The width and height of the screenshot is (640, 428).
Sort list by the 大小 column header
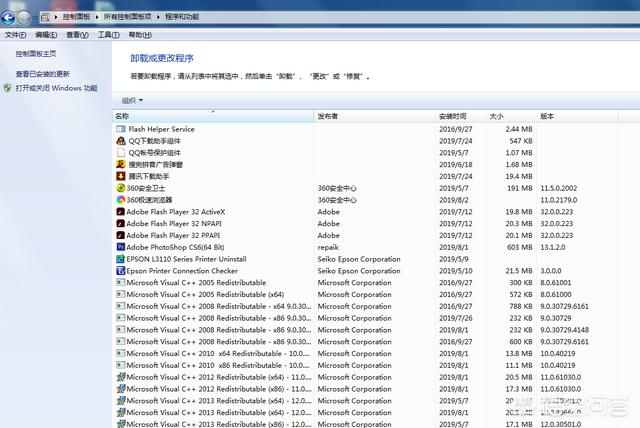click(511, 116)
